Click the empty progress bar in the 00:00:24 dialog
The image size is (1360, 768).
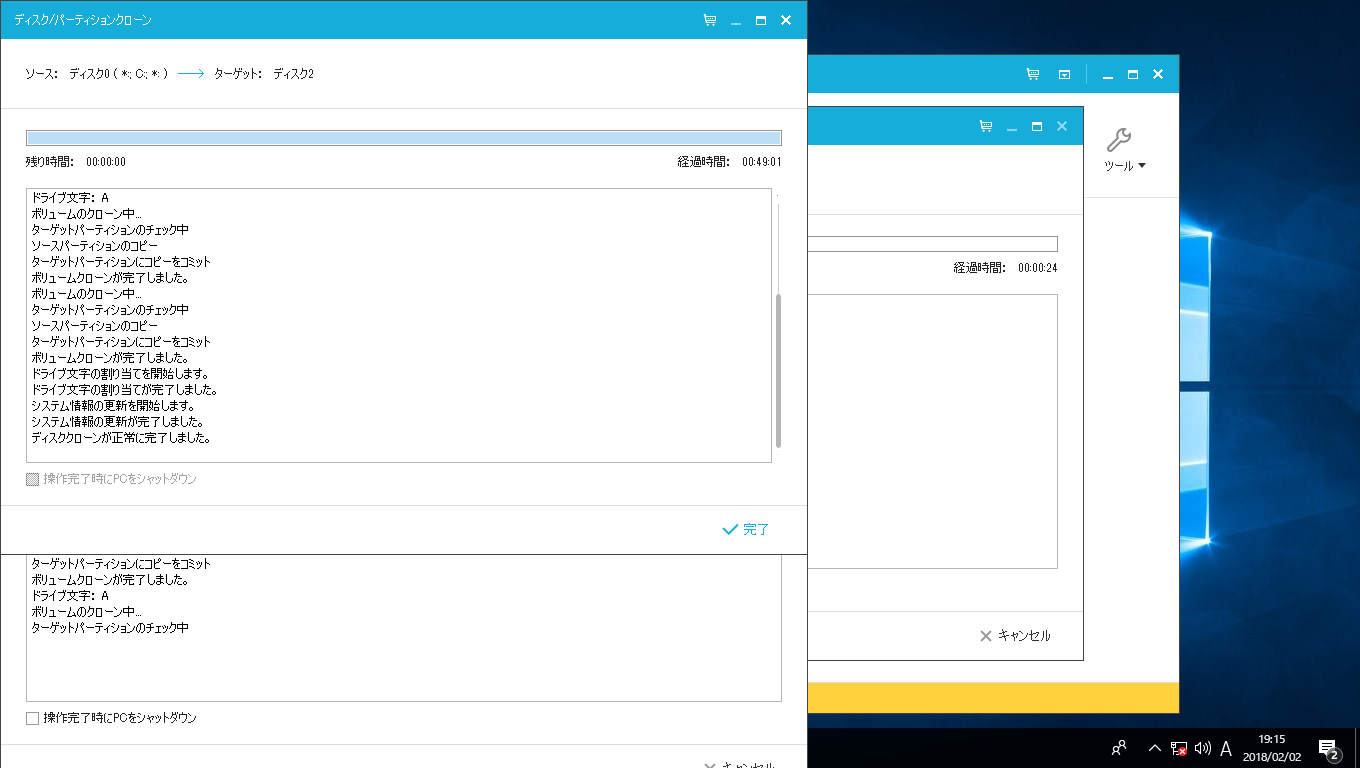pos(933,244)
